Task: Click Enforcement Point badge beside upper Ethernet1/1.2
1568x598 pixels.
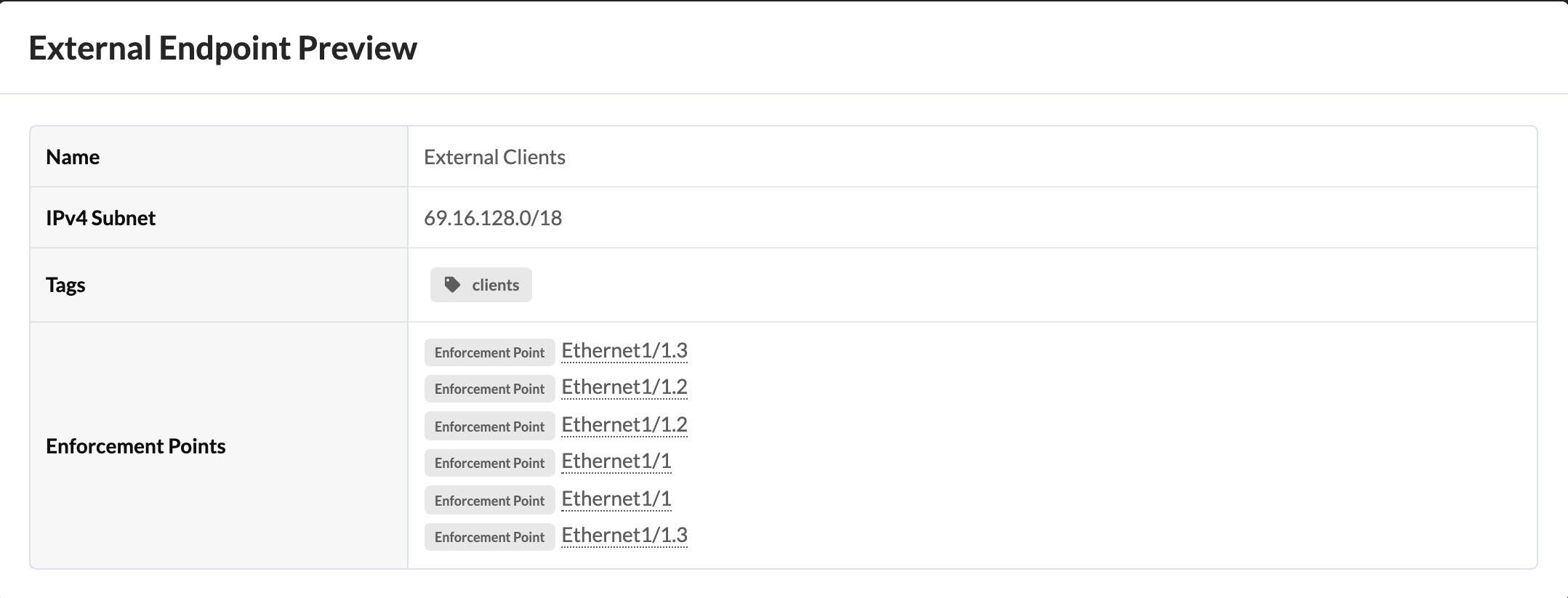Action: (x=489, y=389)
